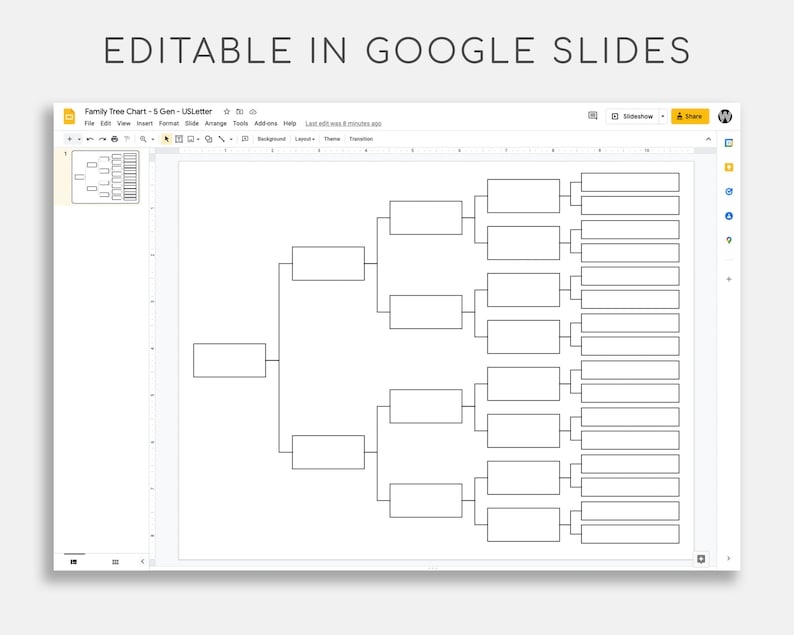Open the Help menu

click(290, 124)
